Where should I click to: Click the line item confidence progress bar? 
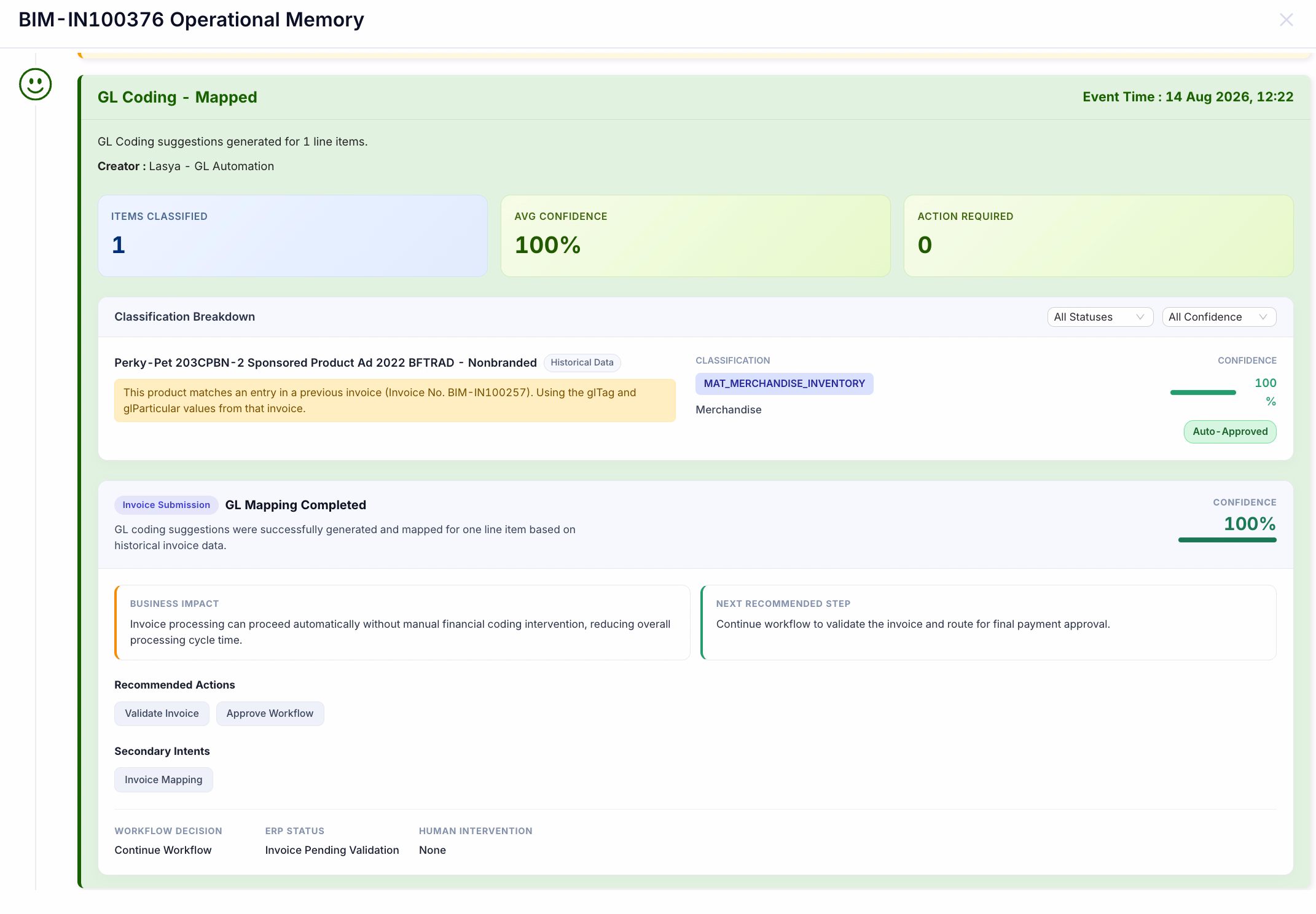[x=1202, y=393]
